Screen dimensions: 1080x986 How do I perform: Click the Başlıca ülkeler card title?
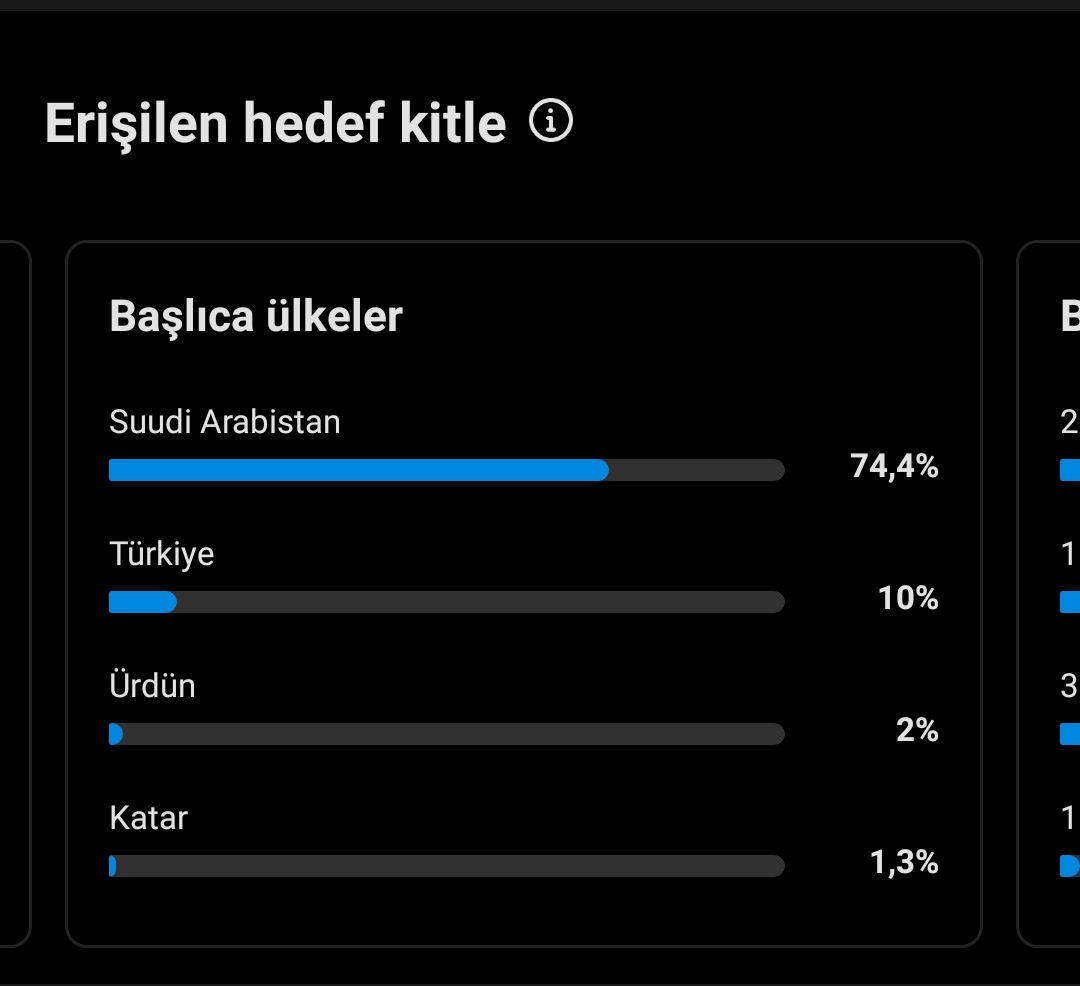pos(256,317)
